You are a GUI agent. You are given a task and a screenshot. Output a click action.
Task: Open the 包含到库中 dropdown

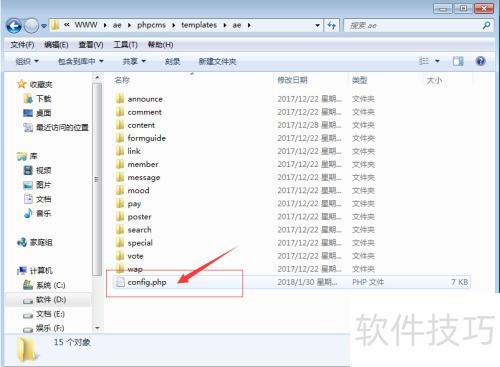[81, 61]
